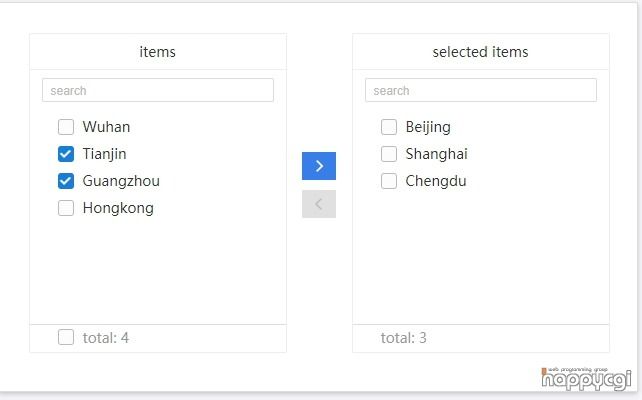Screen dimensions: 642x400
Task: Open the happycgi logo watermark
Action: pos(586,379)
